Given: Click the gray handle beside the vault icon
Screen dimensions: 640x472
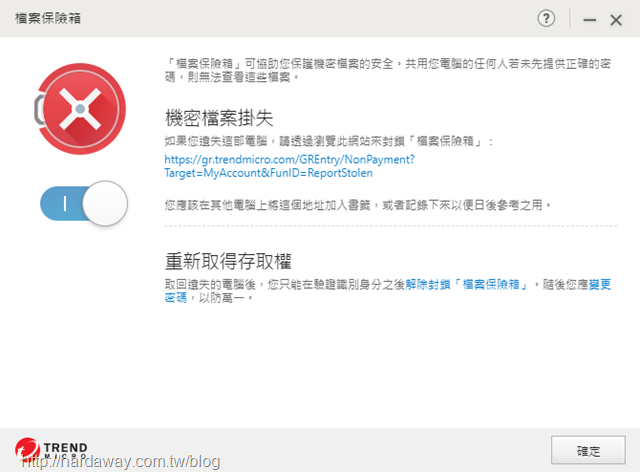Looking at the screenshot, I should point(39,109).
